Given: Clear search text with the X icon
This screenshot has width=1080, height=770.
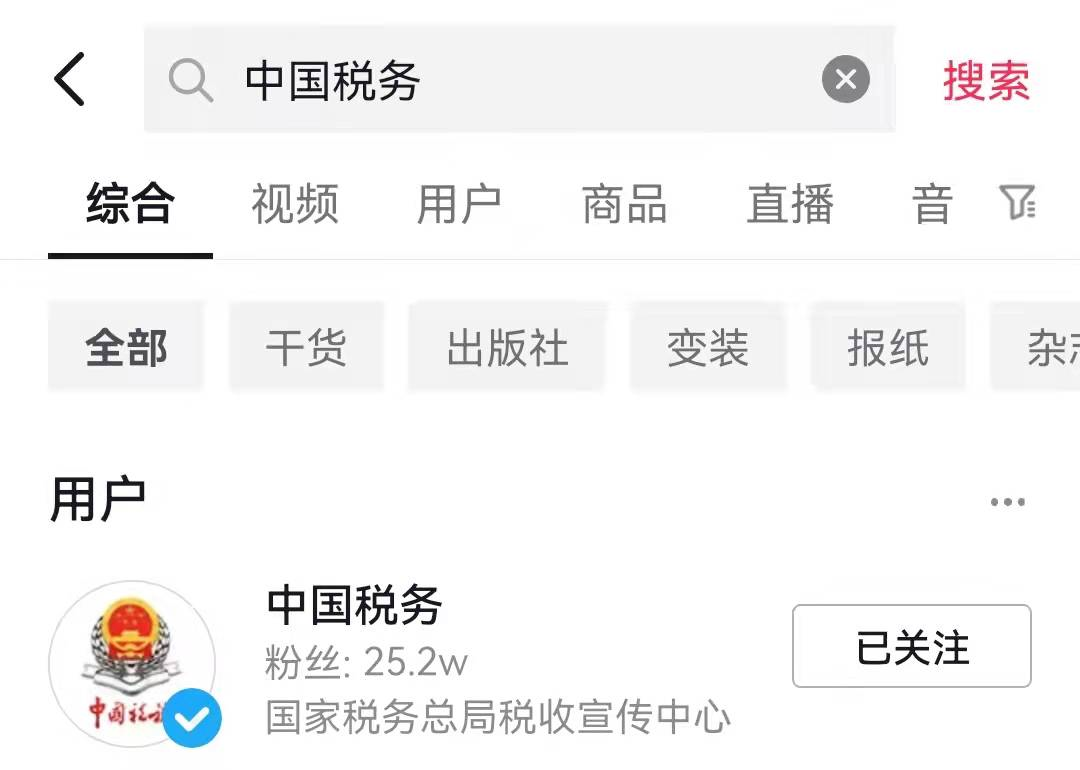Looking at the screenshot, I should (x=846, y=79).
